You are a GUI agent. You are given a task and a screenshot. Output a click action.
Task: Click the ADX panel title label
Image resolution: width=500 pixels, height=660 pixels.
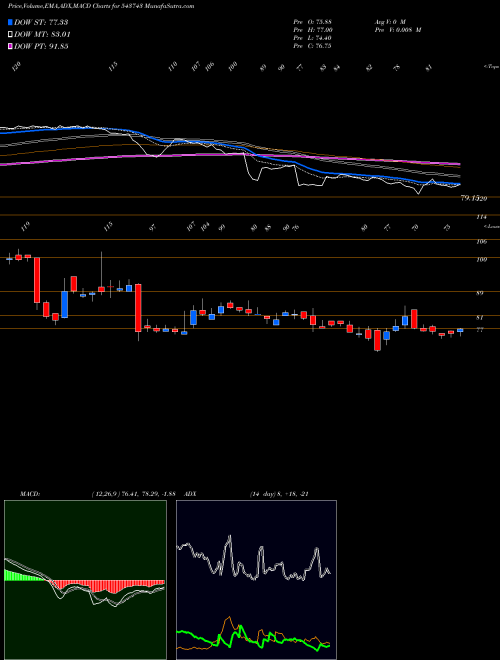pyautogui.click(x=190, y=494)
